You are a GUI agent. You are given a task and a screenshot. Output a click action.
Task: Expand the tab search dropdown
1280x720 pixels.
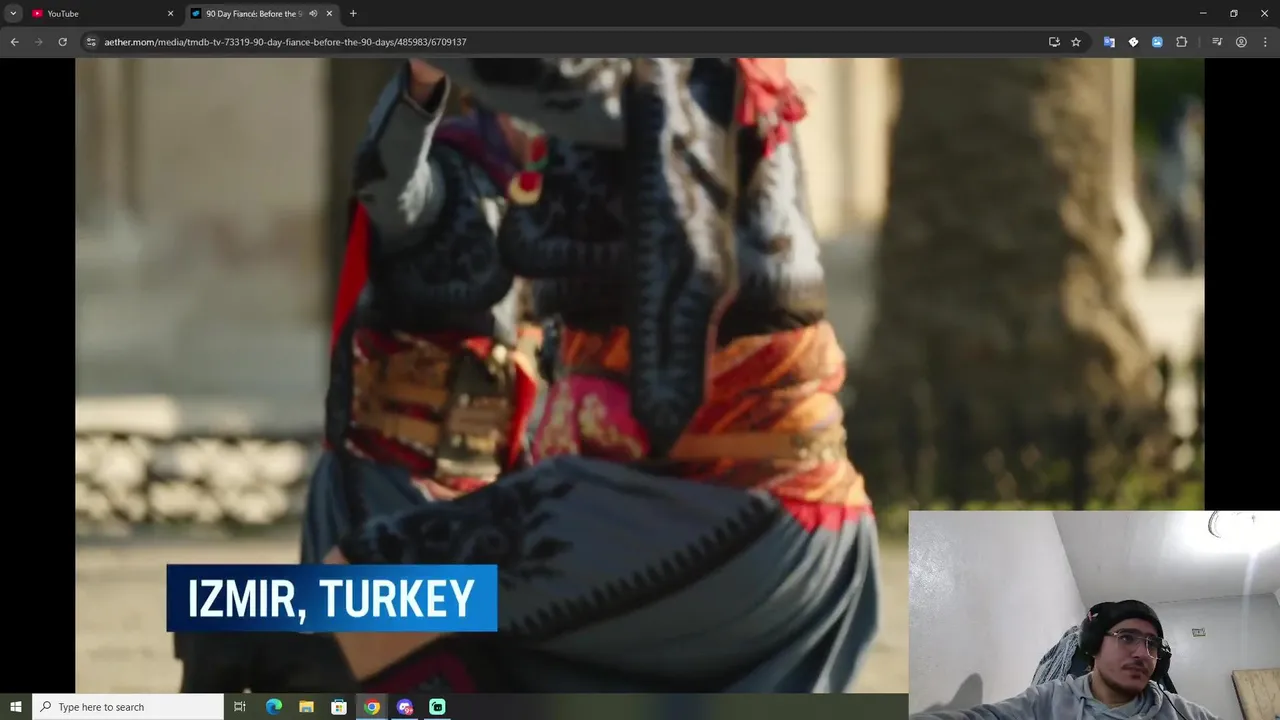[x=13, y=13]
